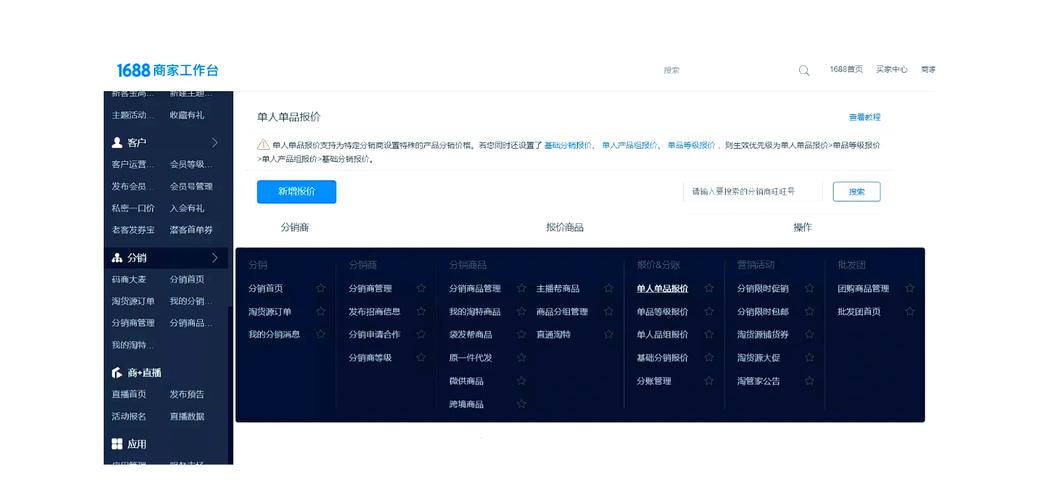Select 会员号管理 in the sidebar
1039x500 pixels.
click(191, 186)
